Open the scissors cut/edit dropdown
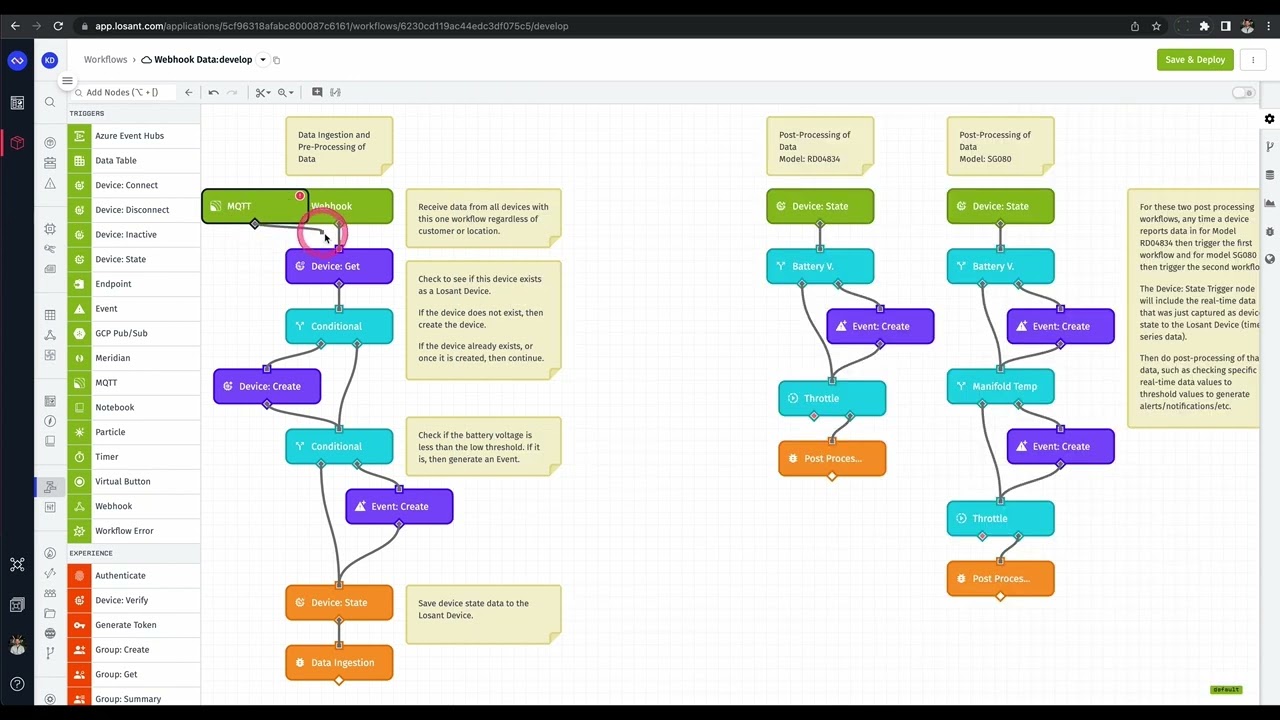The width and height of the screenshot is (1280, 720). point(262,92)
